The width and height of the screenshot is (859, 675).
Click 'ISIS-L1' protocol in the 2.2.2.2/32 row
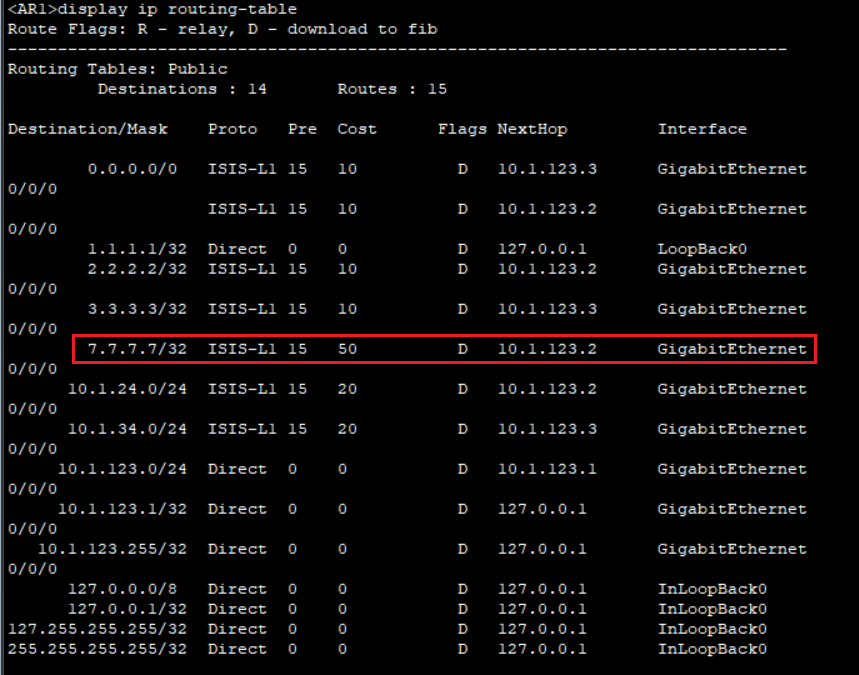point(242,269)
